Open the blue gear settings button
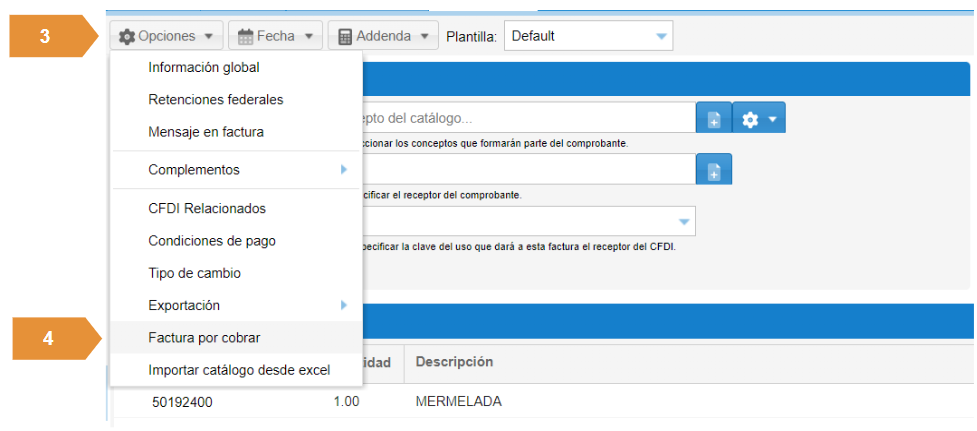This screenshot has width=977, height=431. 758,119
